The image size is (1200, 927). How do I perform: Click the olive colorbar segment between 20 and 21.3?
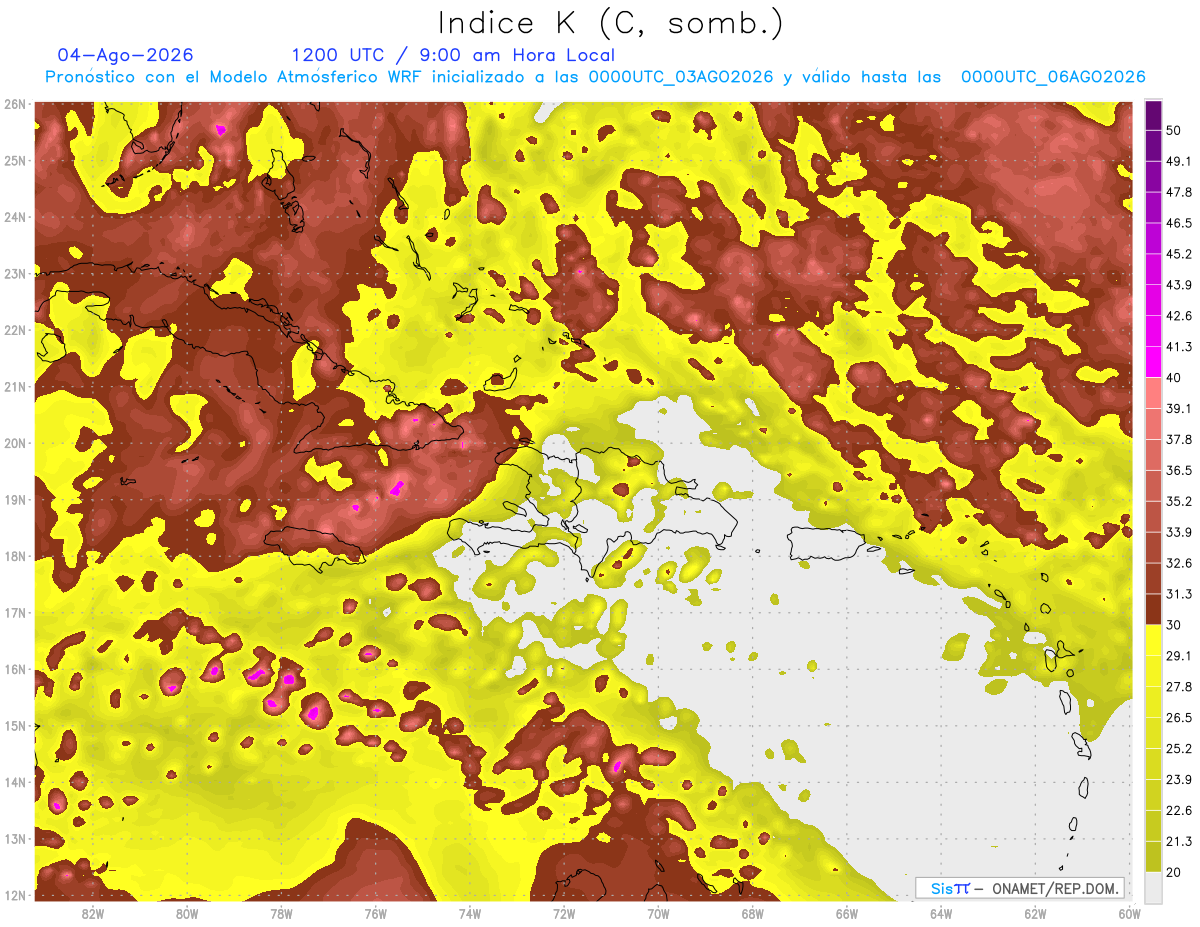(x=1154, y=856)
